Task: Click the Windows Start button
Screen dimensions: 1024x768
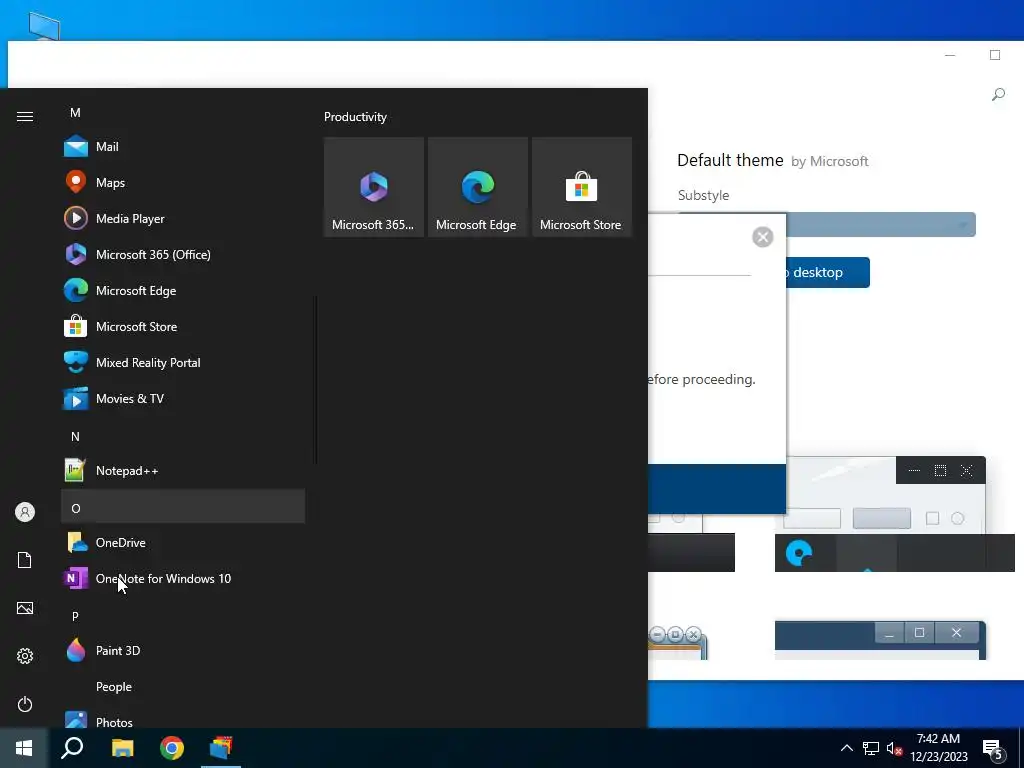Action: 24,748
